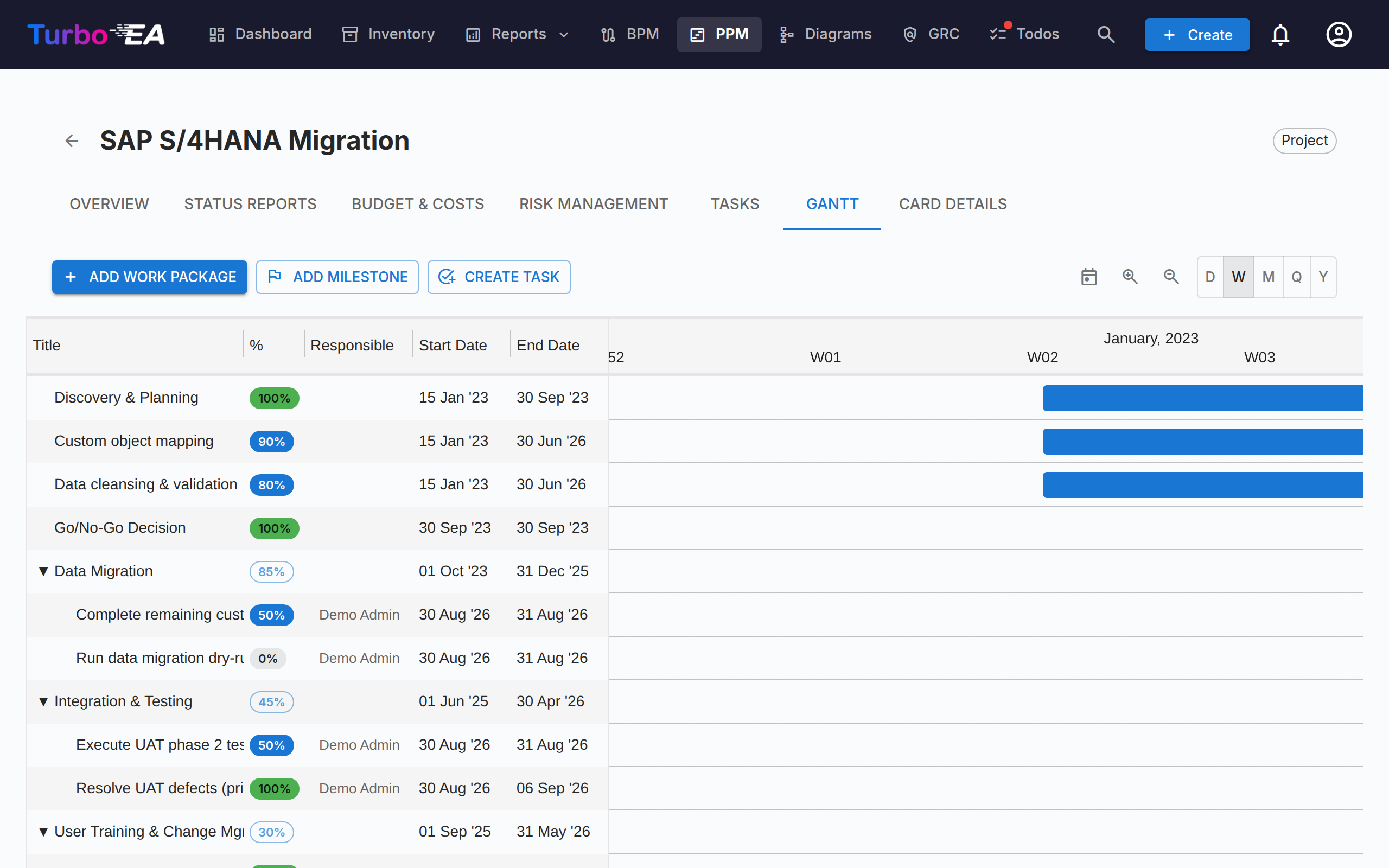1389x868 pixels.
Task: Open the notifications bell
Action: coord(1280,34)
